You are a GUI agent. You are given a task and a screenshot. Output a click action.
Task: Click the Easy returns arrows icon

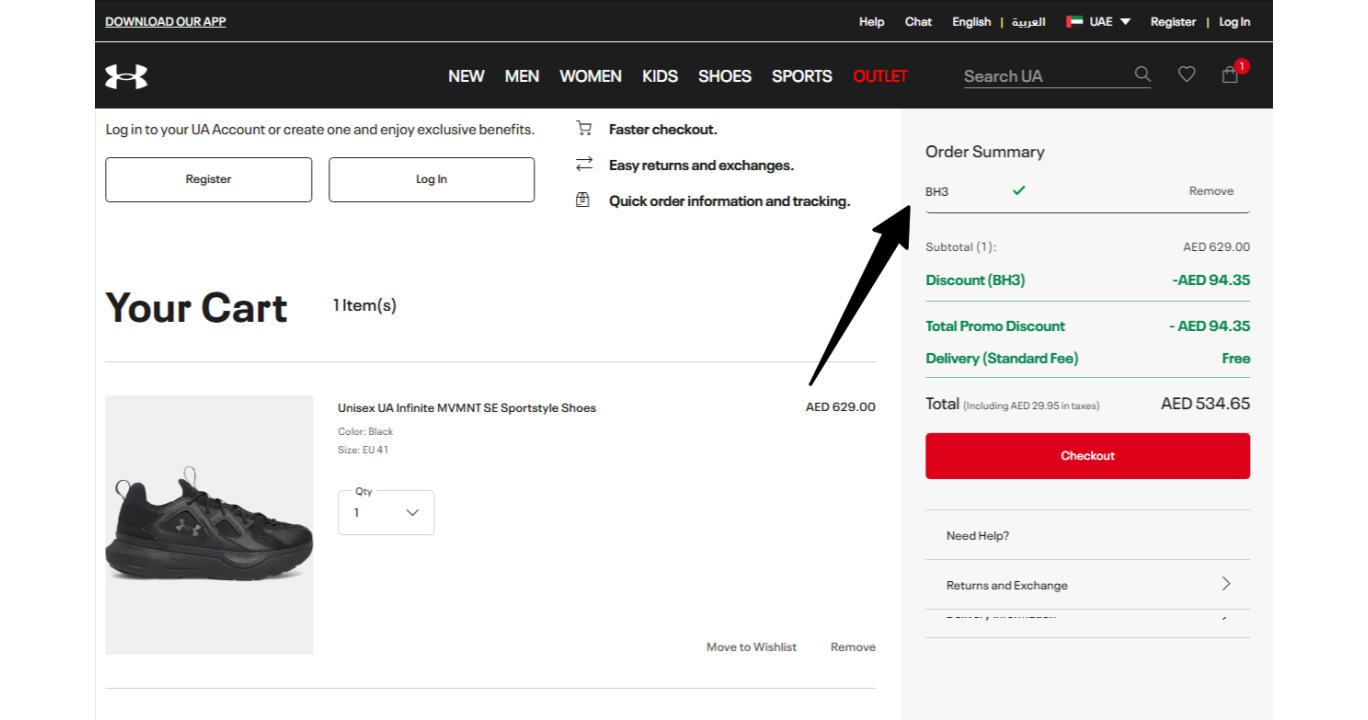[x=584, y=164]
